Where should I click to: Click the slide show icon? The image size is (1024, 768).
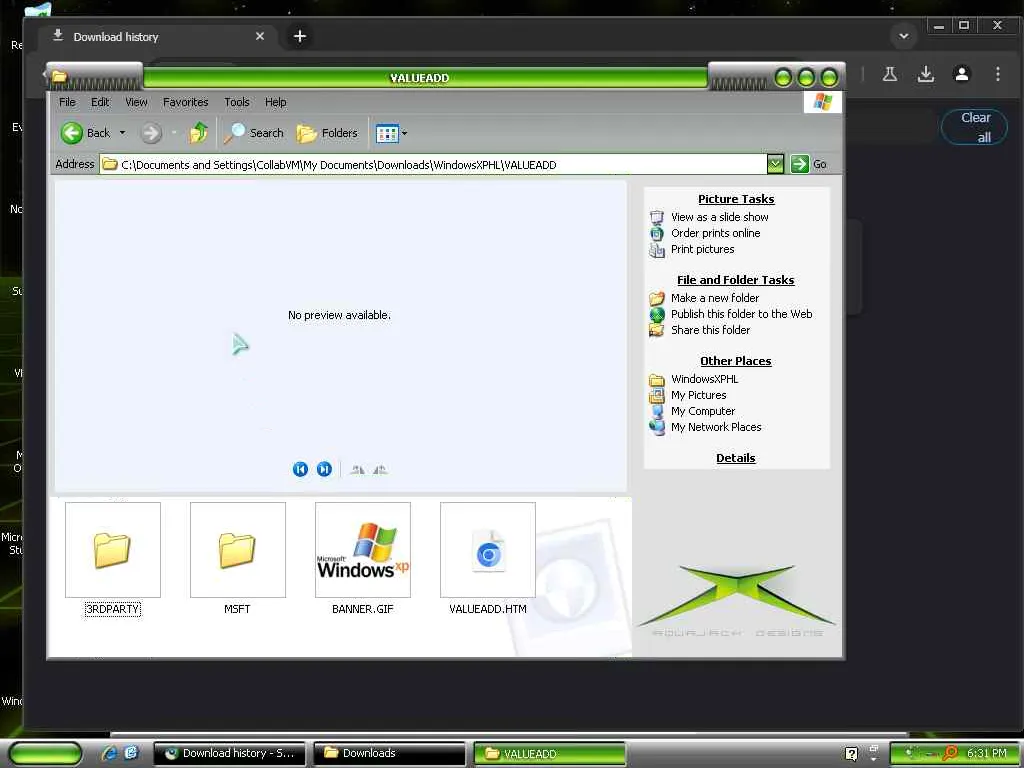[x=657, y=217]
